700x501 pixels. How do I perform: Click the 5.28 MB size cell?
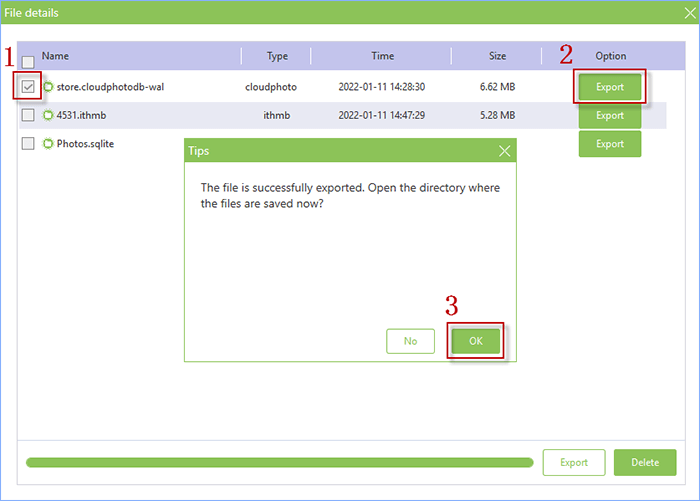coord(497,115)
